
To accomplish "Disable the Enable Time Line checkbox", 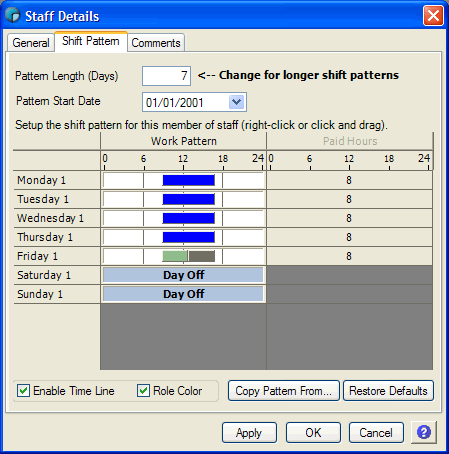I will [x=24, y=390].
